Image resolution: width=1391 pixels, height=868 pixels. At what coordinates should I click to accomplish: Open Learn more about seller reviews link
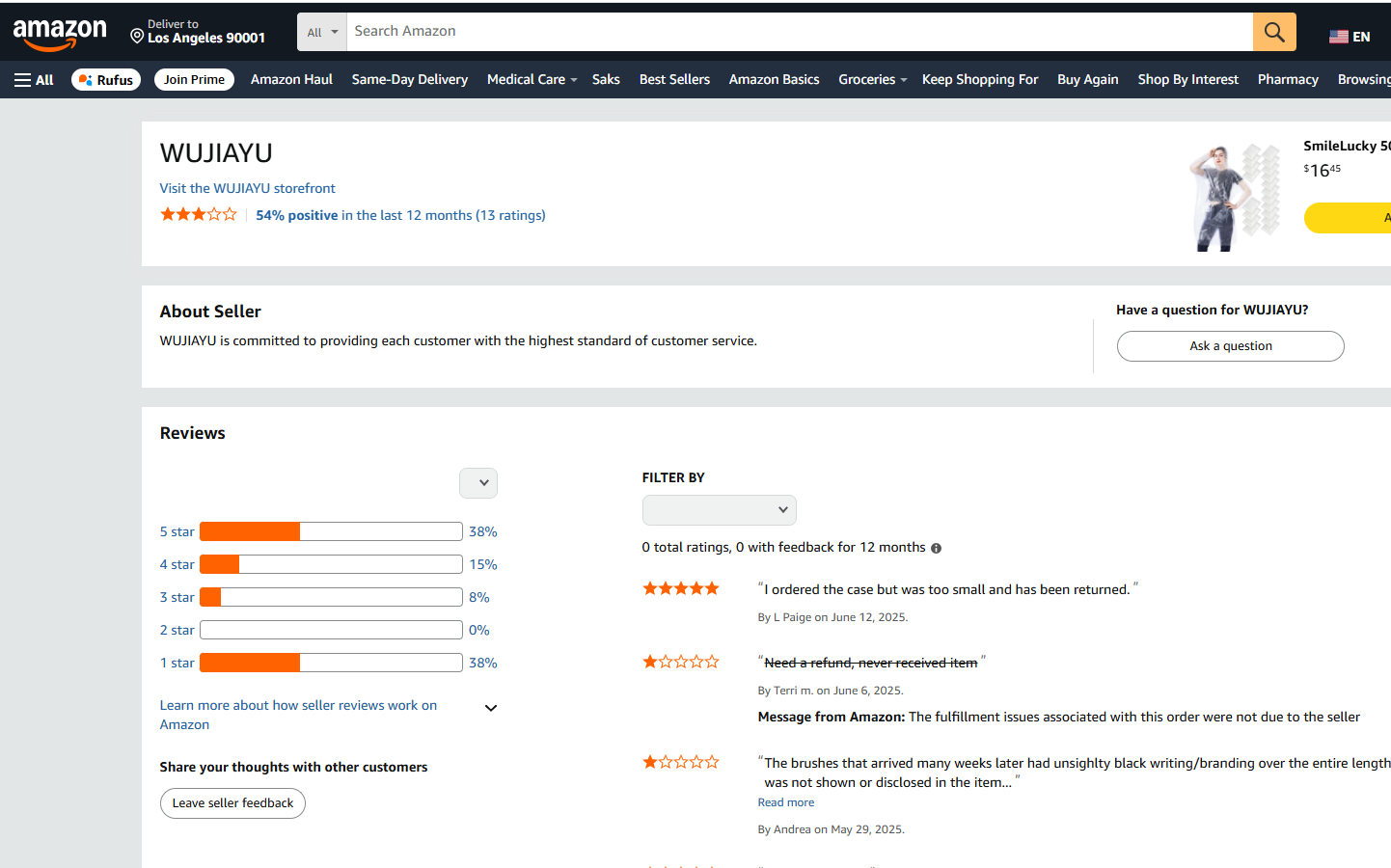coord(298,715)
